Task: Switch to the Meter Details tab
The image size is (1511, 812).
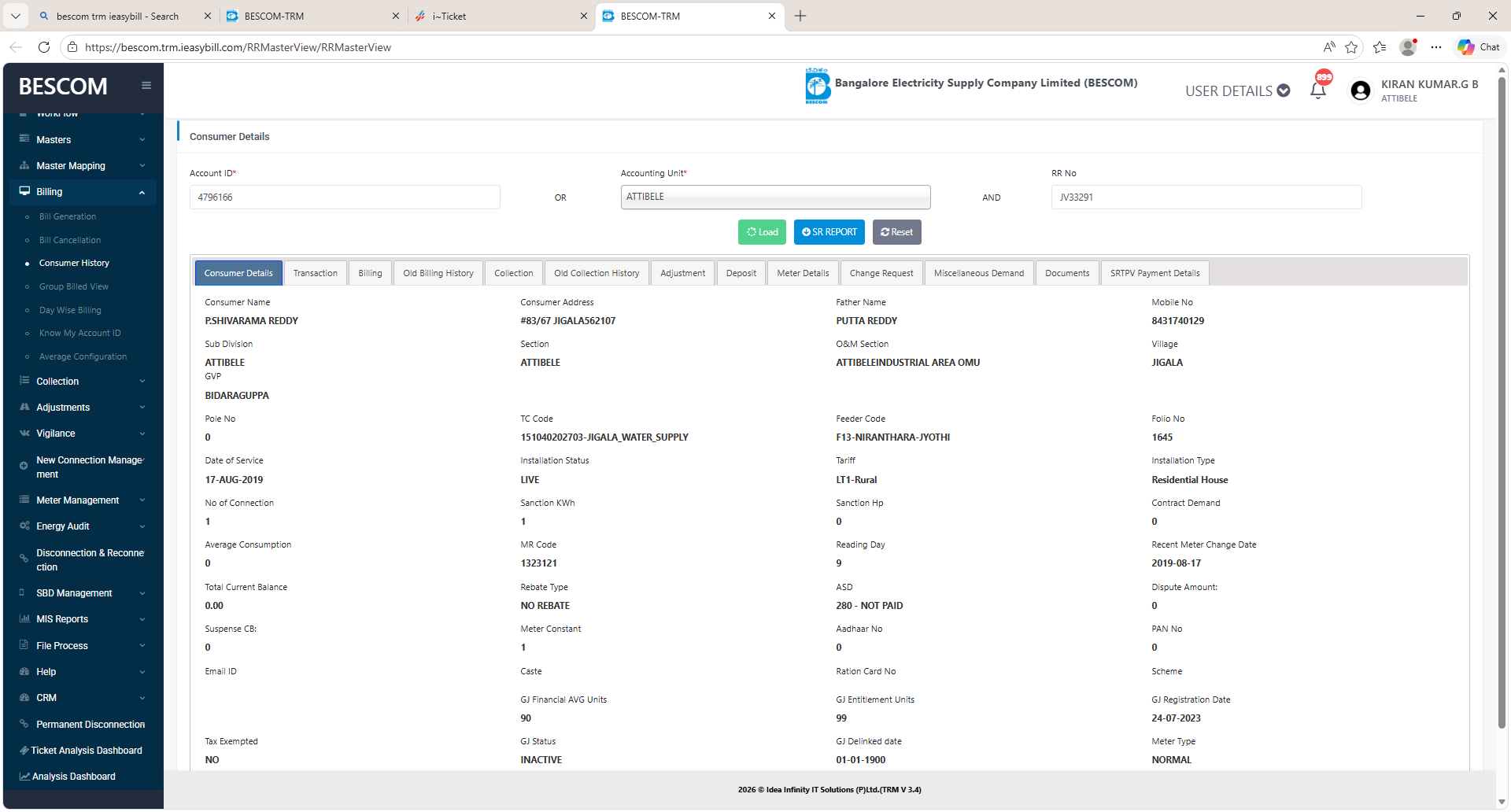Action: pos(803,273)
